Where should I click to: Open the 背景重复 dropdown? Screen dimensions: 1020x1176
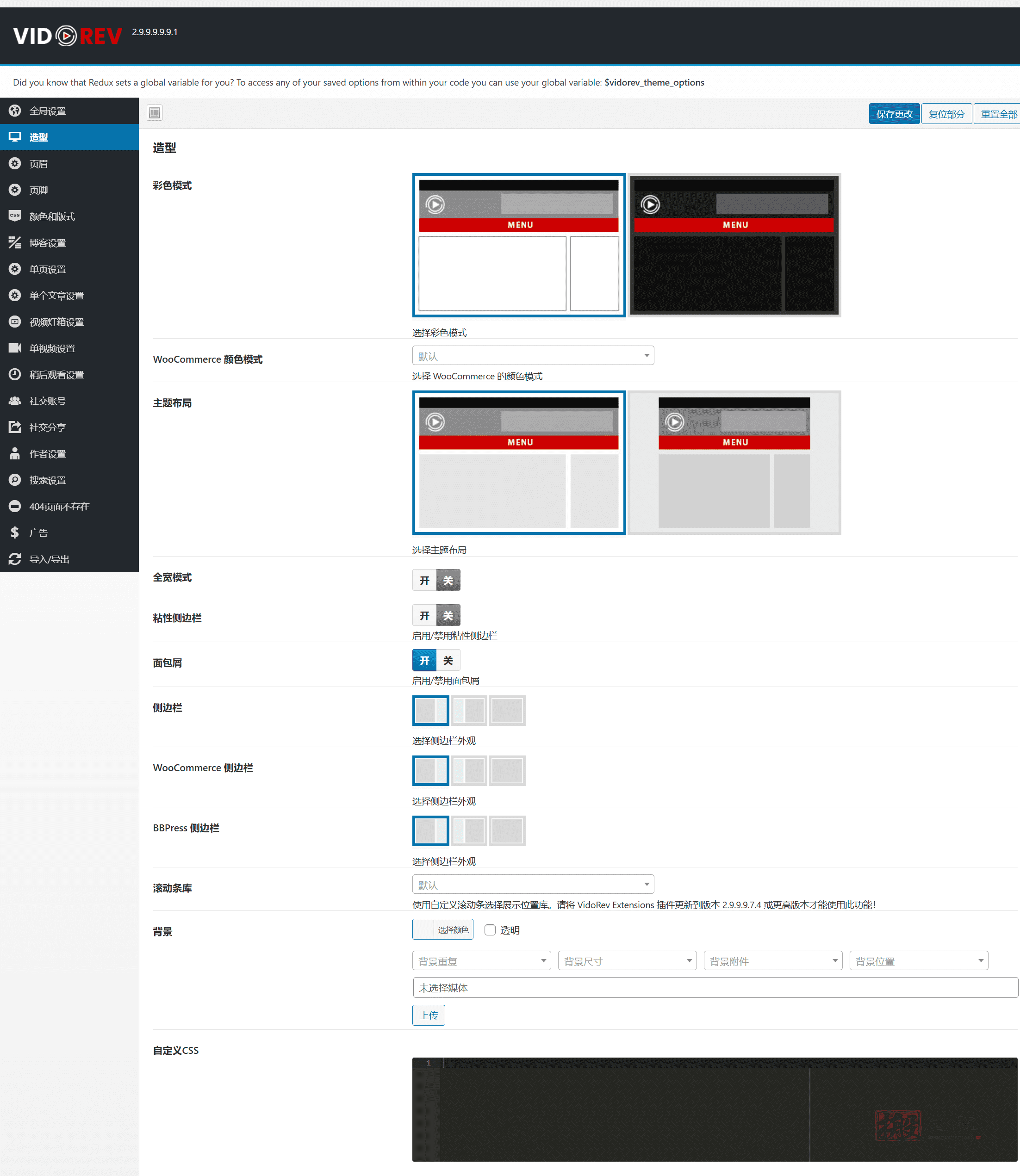click(x=482, y=961)
